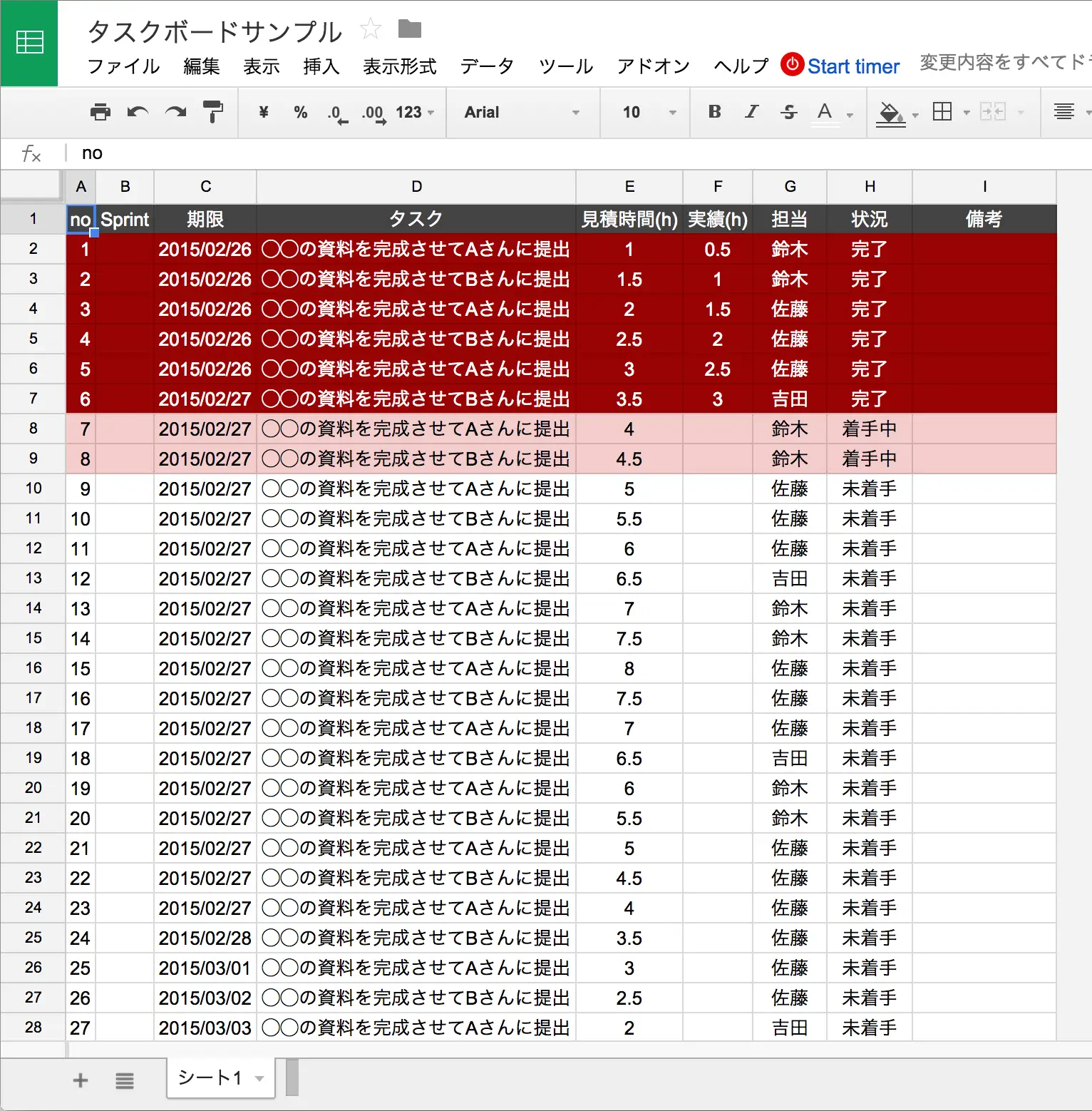Add a new sheet with the plus icon
This screenshot has height=1111, width=1092.
point(81,1080)
